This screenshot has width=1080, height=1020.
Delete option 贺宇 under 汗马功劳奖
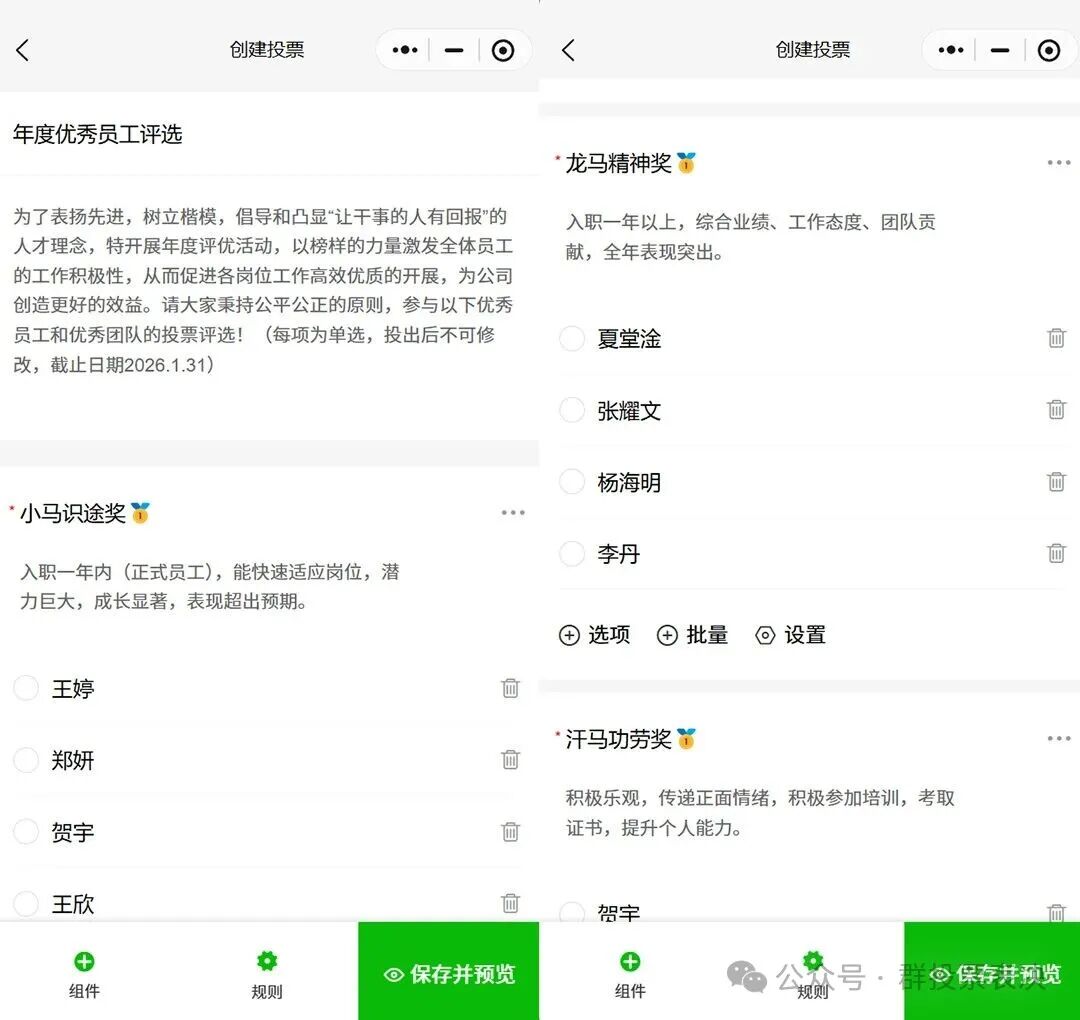1056,911
